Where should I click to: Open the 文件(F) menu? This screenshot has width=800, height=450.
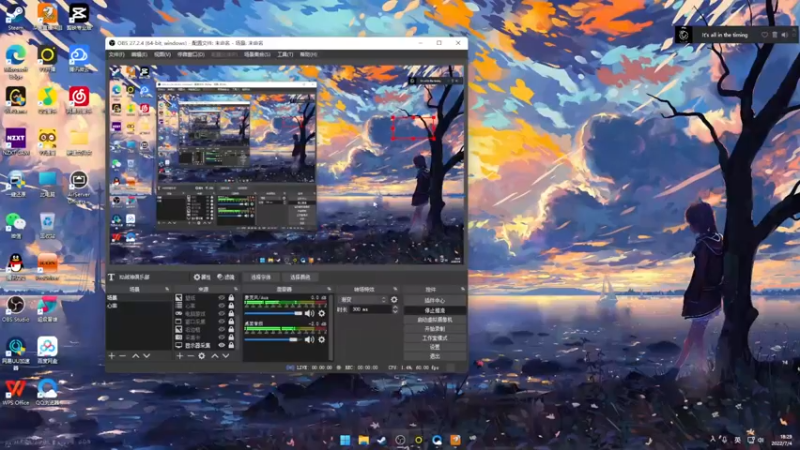tap(116, 54)
